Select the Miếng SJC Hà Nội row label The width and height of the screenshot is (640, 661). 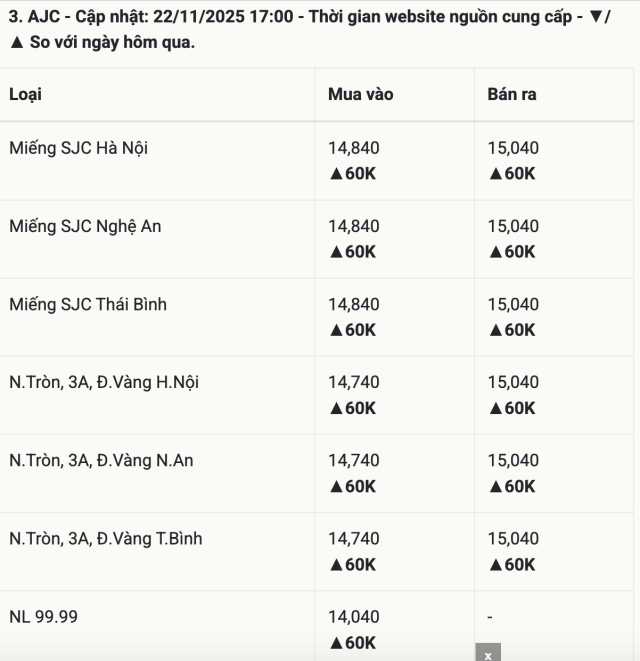(x=79, y=148)
